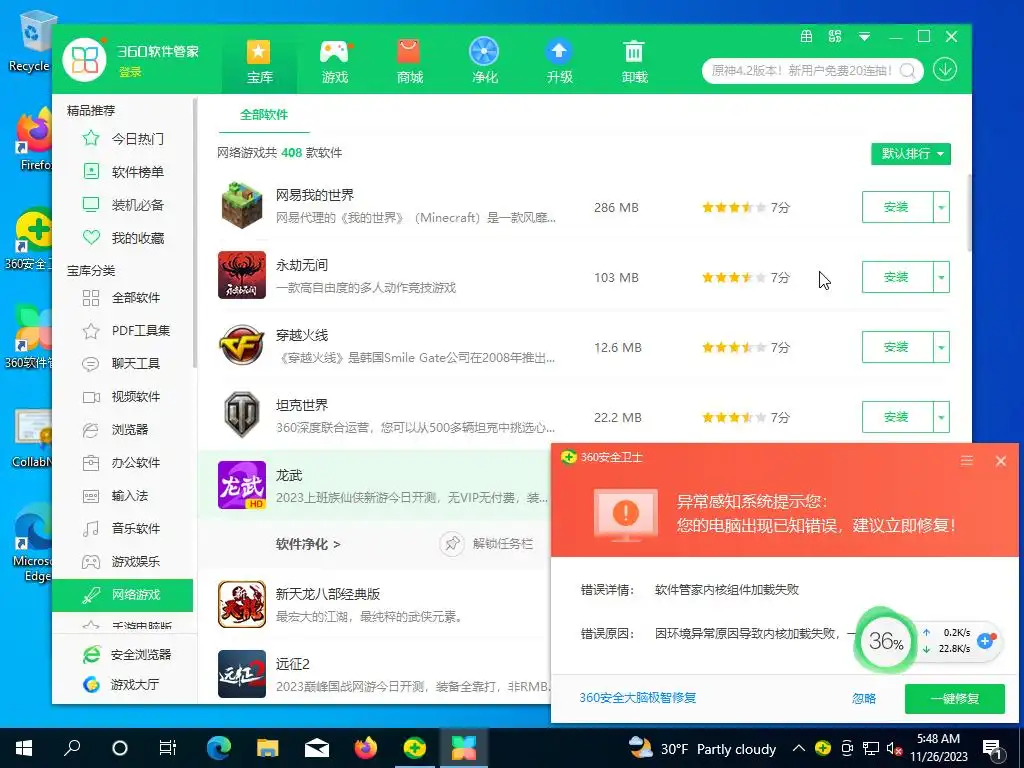
Task: Expand install options for 穿越火线
Action: tap(941, 347)
